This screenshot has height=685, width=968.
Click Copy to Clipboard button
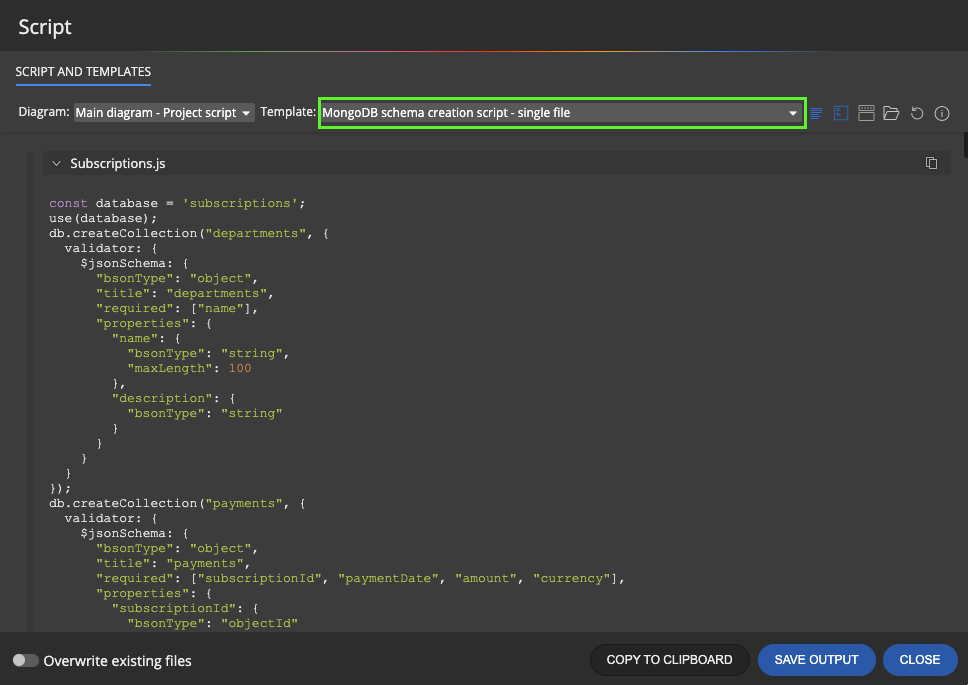[x=669, y=660]
